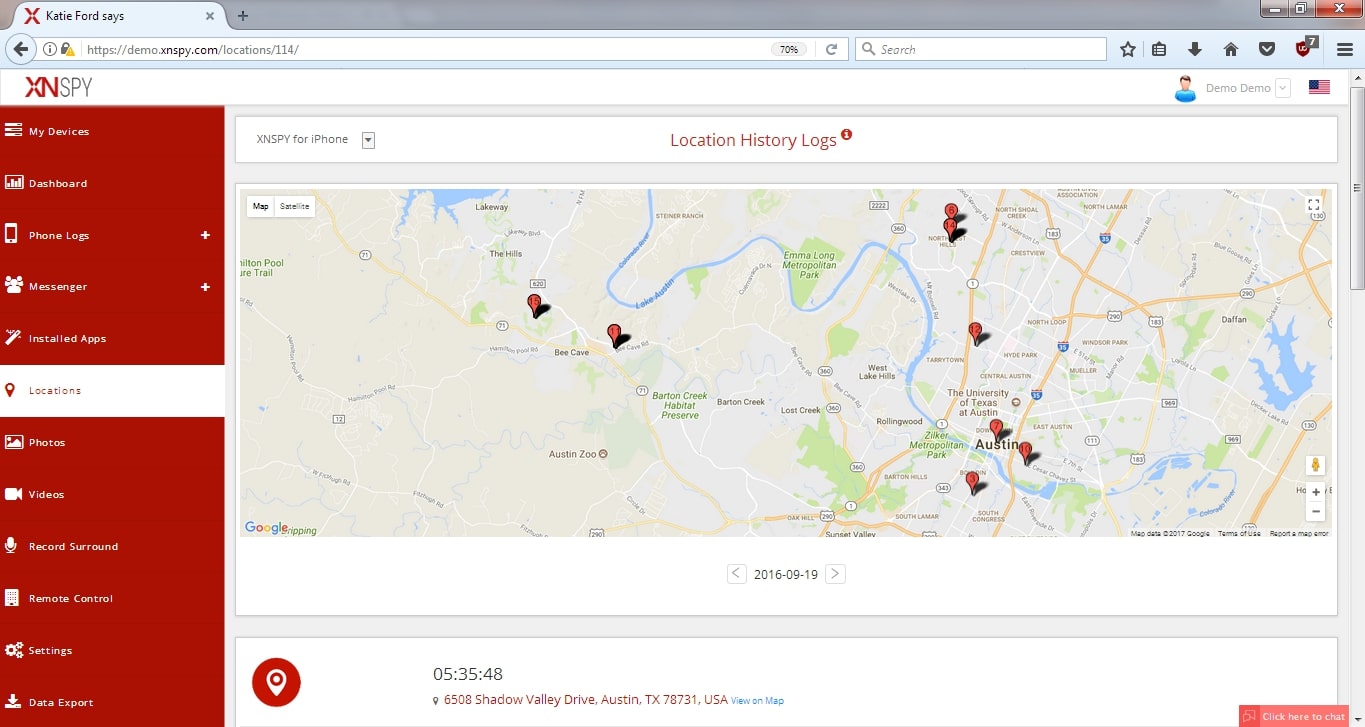The image size is (1365, 727).
Task: Click the map marker near Bee Cave Rd
Action: tap(614, 335)
